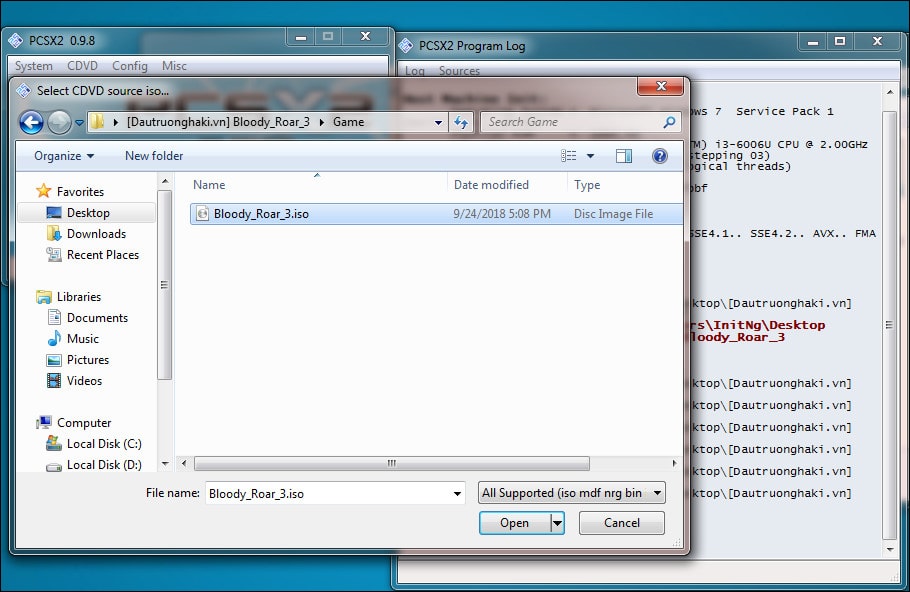Click the PCSX2 Program Log title icon
The height and width of the screenshot is (592, 910).
coord(406,45)
